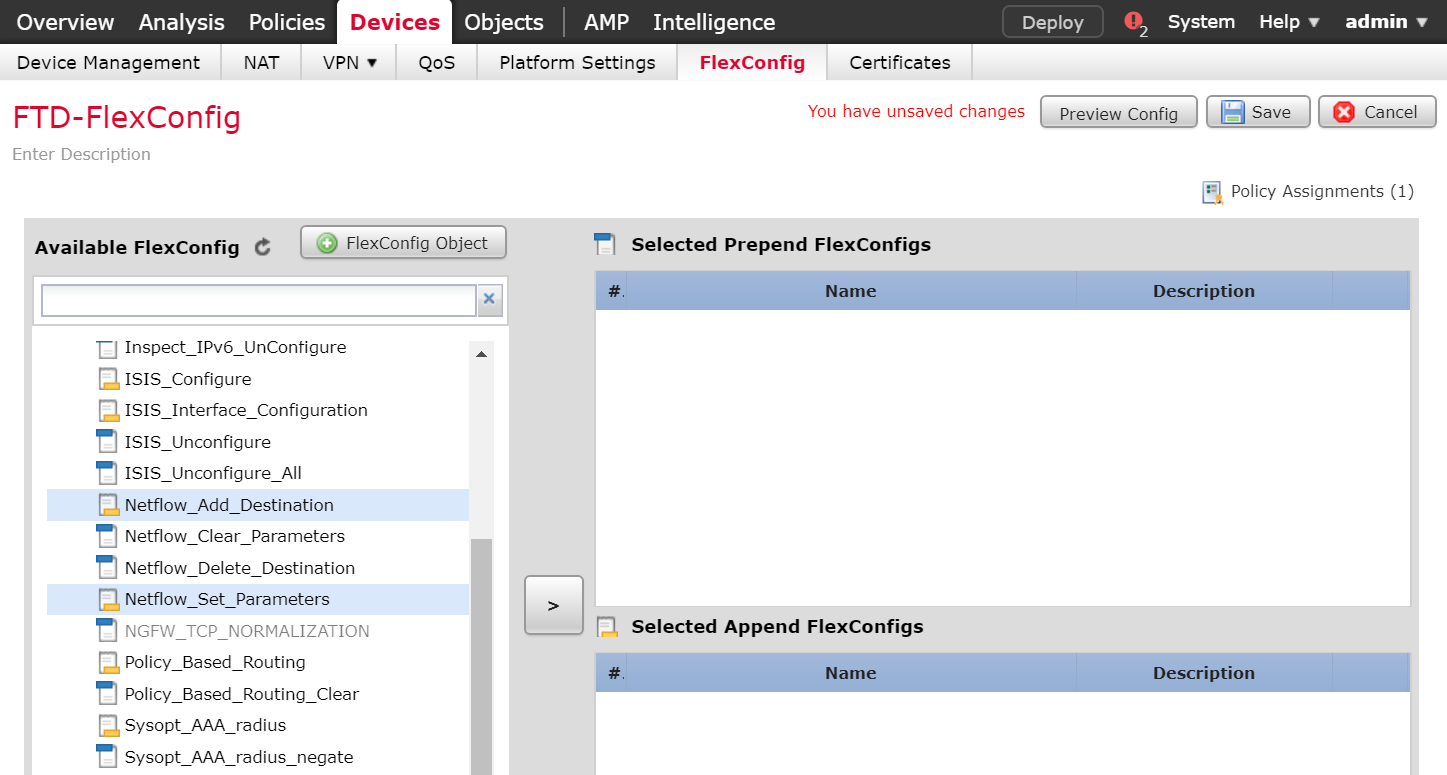Click the ISIS_Unconfigure object icon
The width and height of the screenshot is (1447, 775).
tap(107, 442)
